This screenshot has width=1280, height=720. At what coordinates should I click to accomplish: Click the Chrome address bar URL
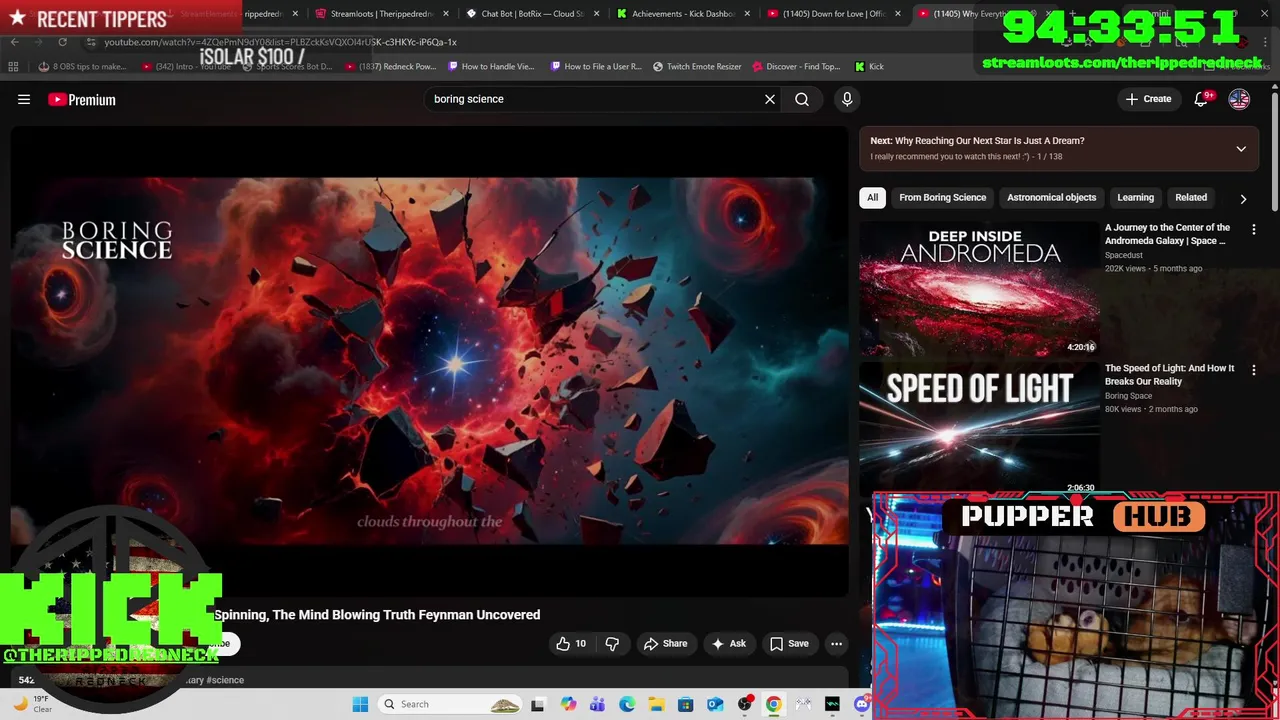pos(280,42)
